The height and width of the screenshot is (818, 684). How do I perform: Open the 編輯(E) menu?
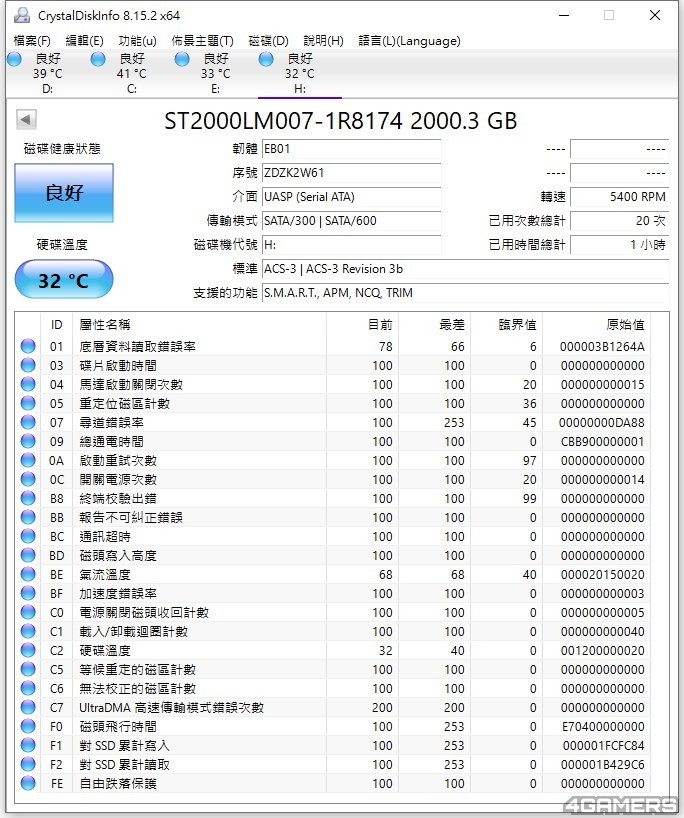pos(85,41)
